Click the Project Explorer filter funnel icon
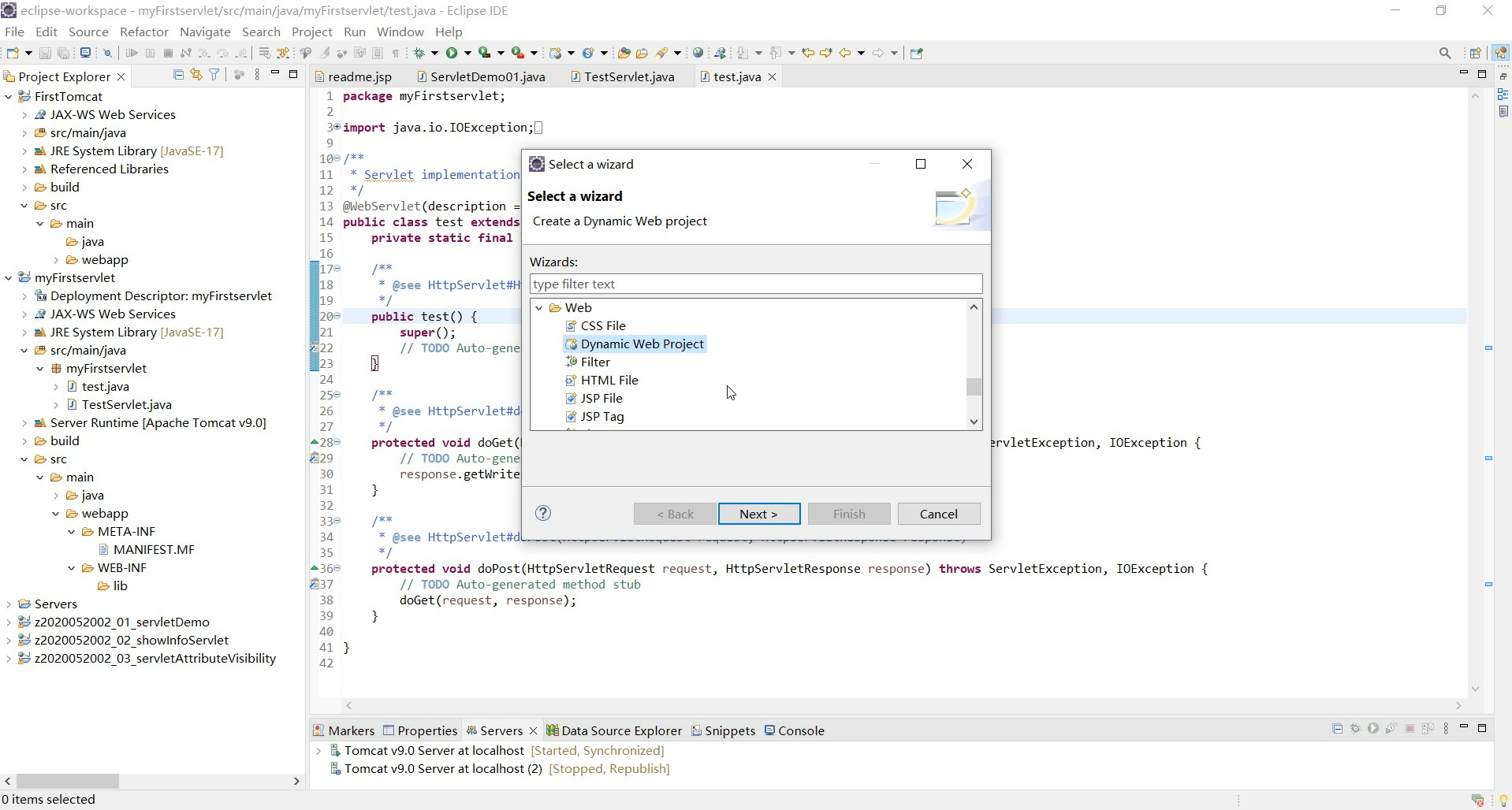 (x=214, y=75)
